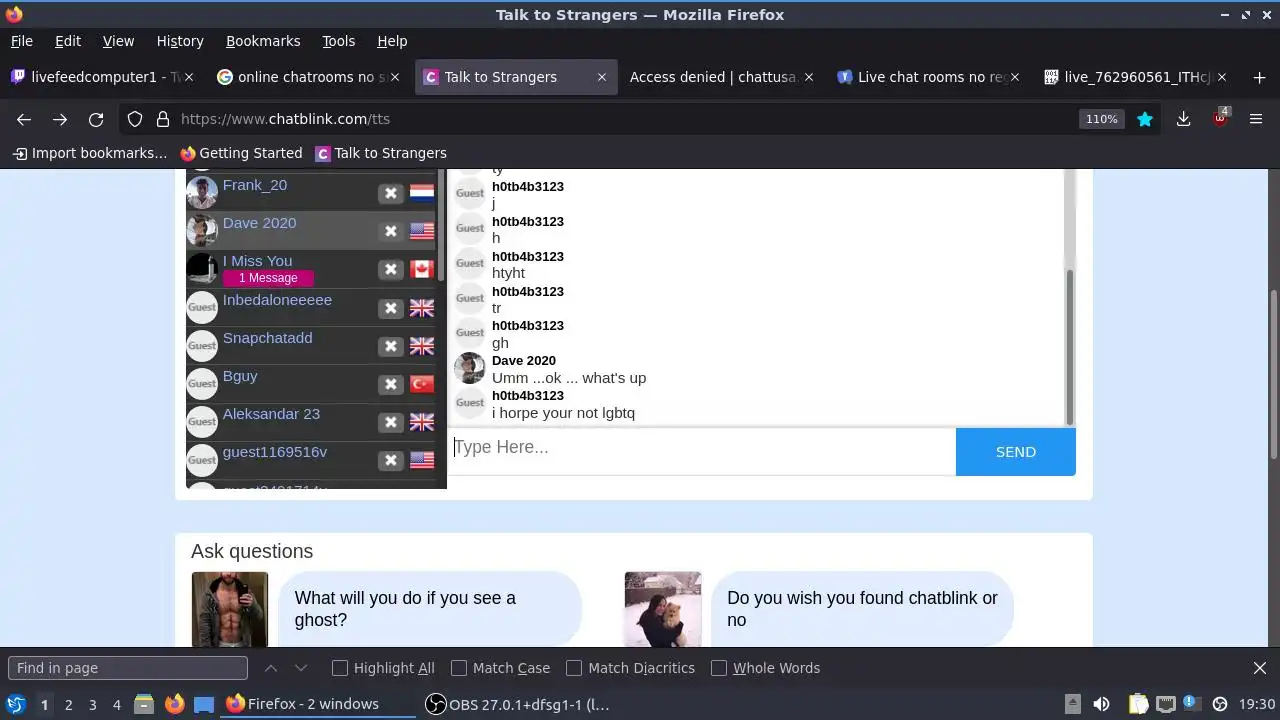Open the 1 Message badge

tap(268, 278)
